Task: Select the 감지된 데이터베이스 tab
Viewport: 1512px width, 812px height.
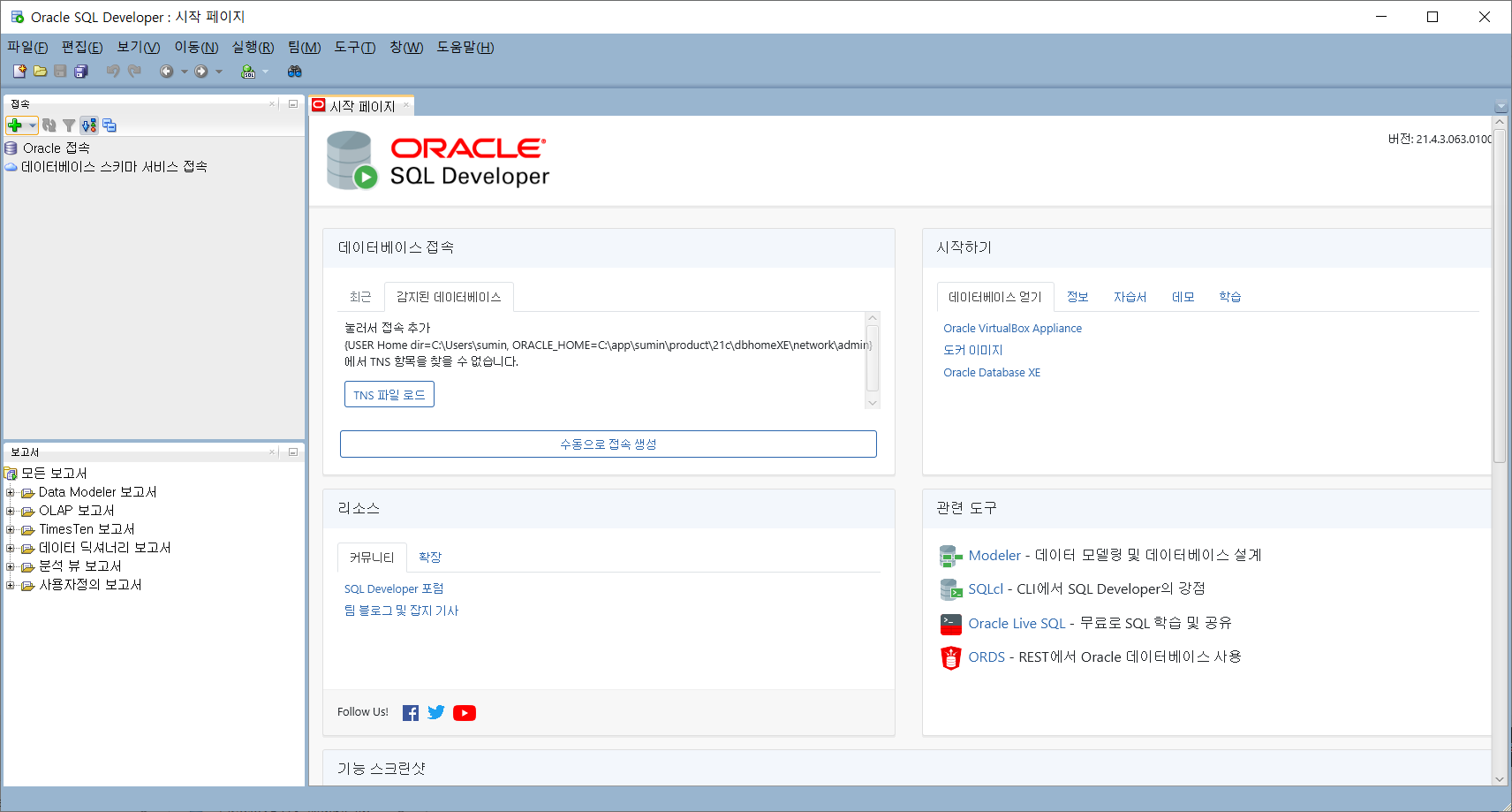Action: point(449,297)
